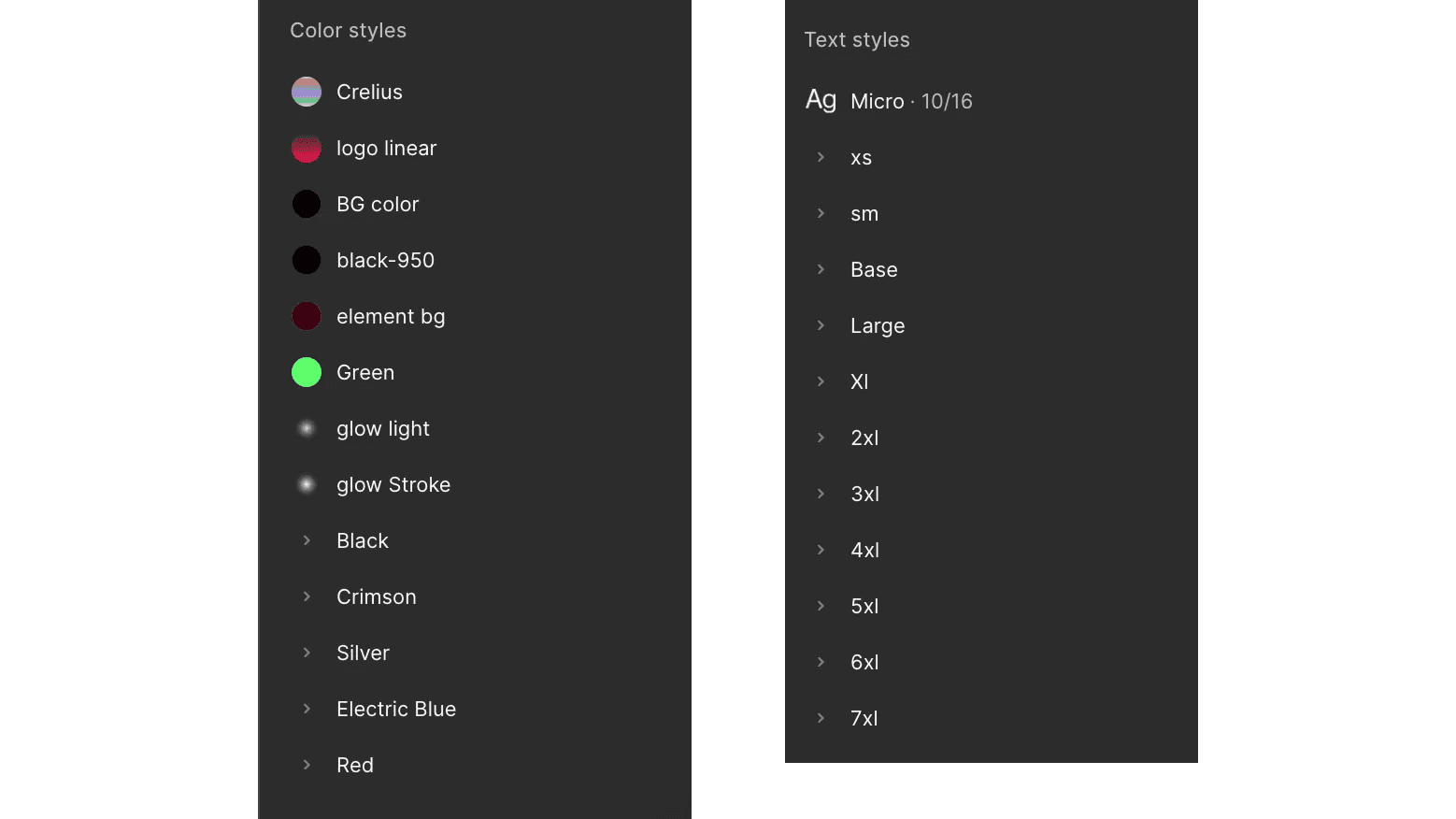Select the Green color style swatch
The image size is (1456, 819).
click(307, 372)
